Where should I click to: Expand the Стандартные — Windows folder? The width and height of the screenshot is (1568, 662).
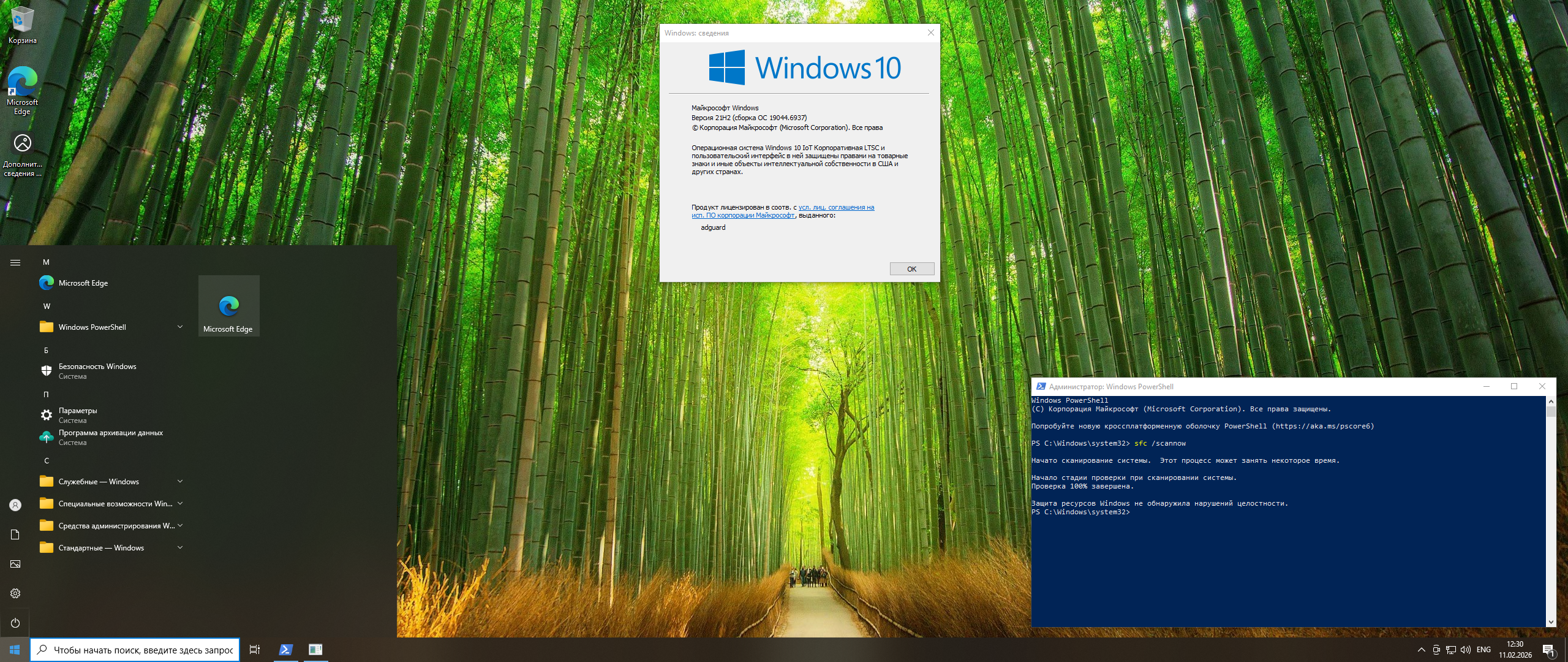(x=111, y=548)
